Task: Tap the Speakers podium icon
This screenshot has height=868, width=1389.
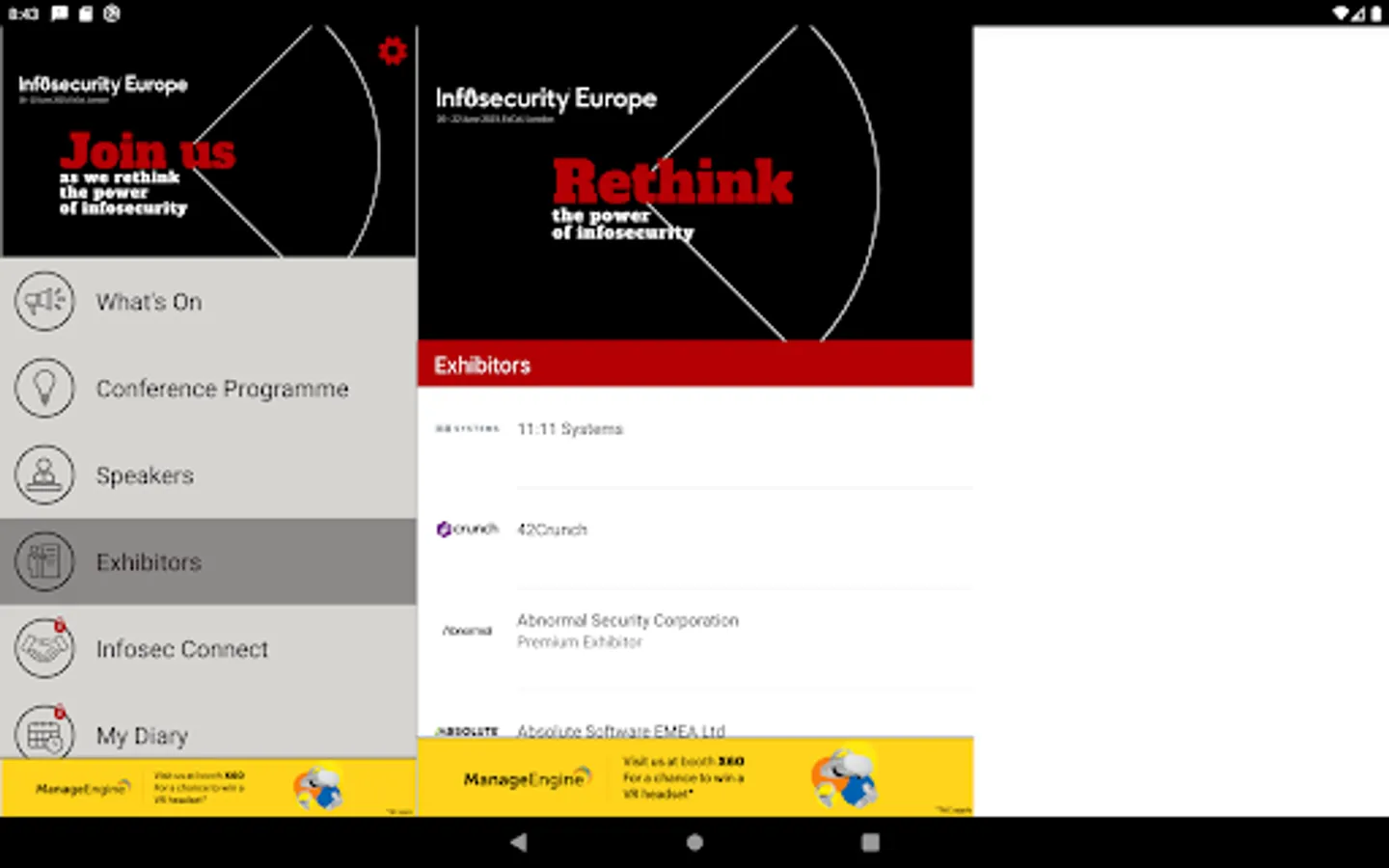Action: tap(44, 475)
